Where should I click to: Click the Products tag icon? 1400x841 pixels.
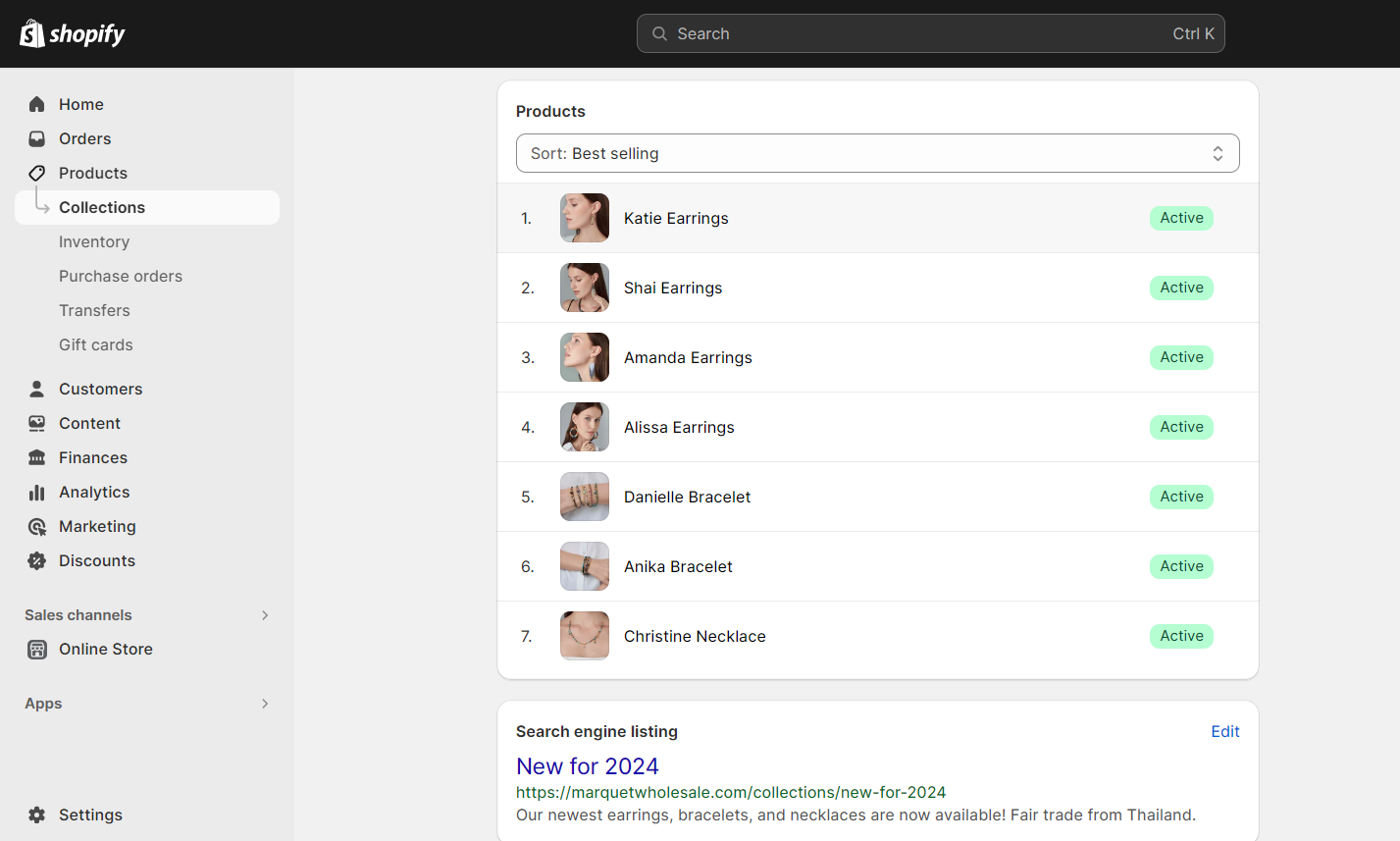coord(37,173)
